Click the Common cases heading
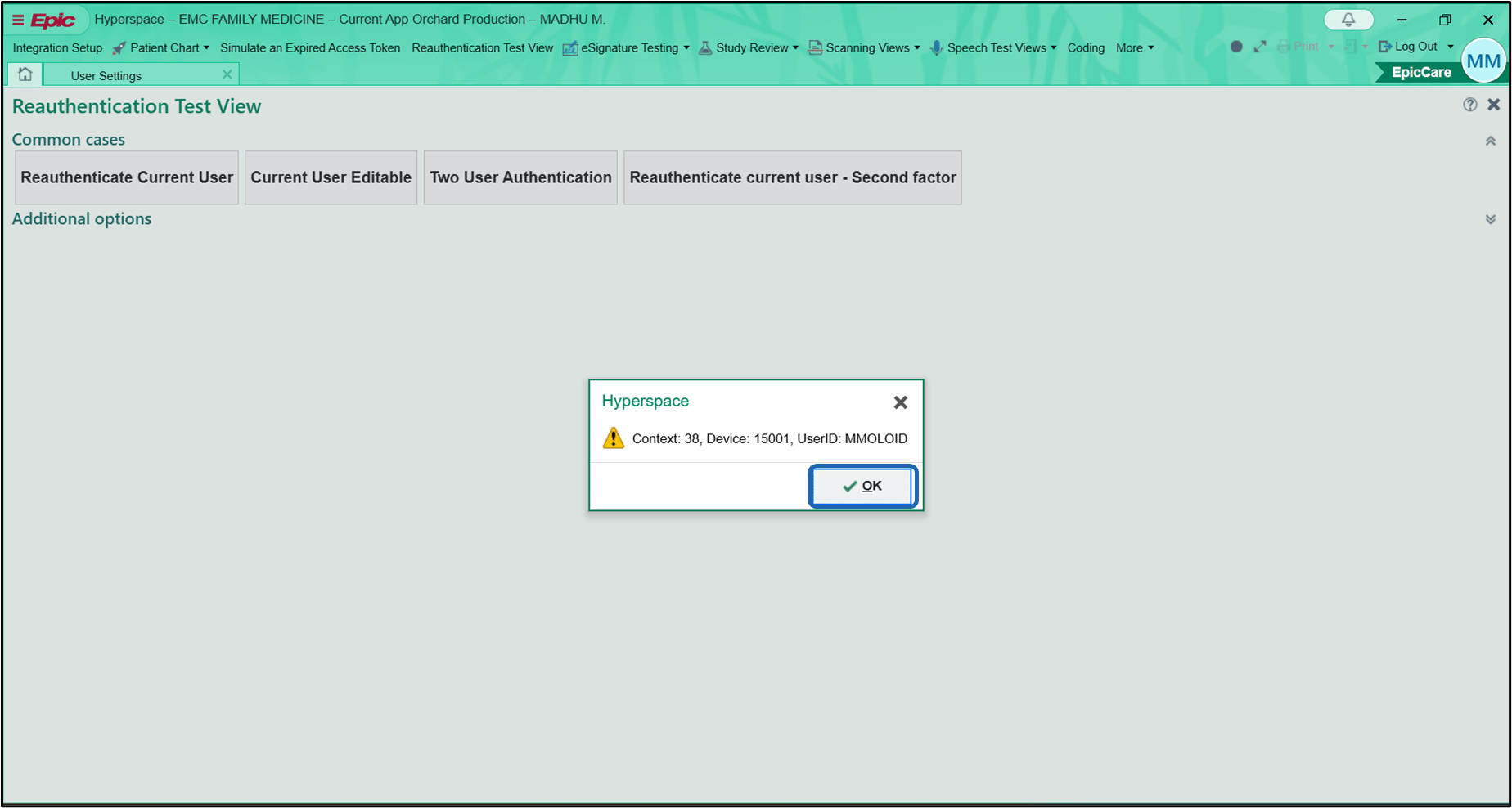The width and height of the screenshot is (1512, 808). point(69,140)
